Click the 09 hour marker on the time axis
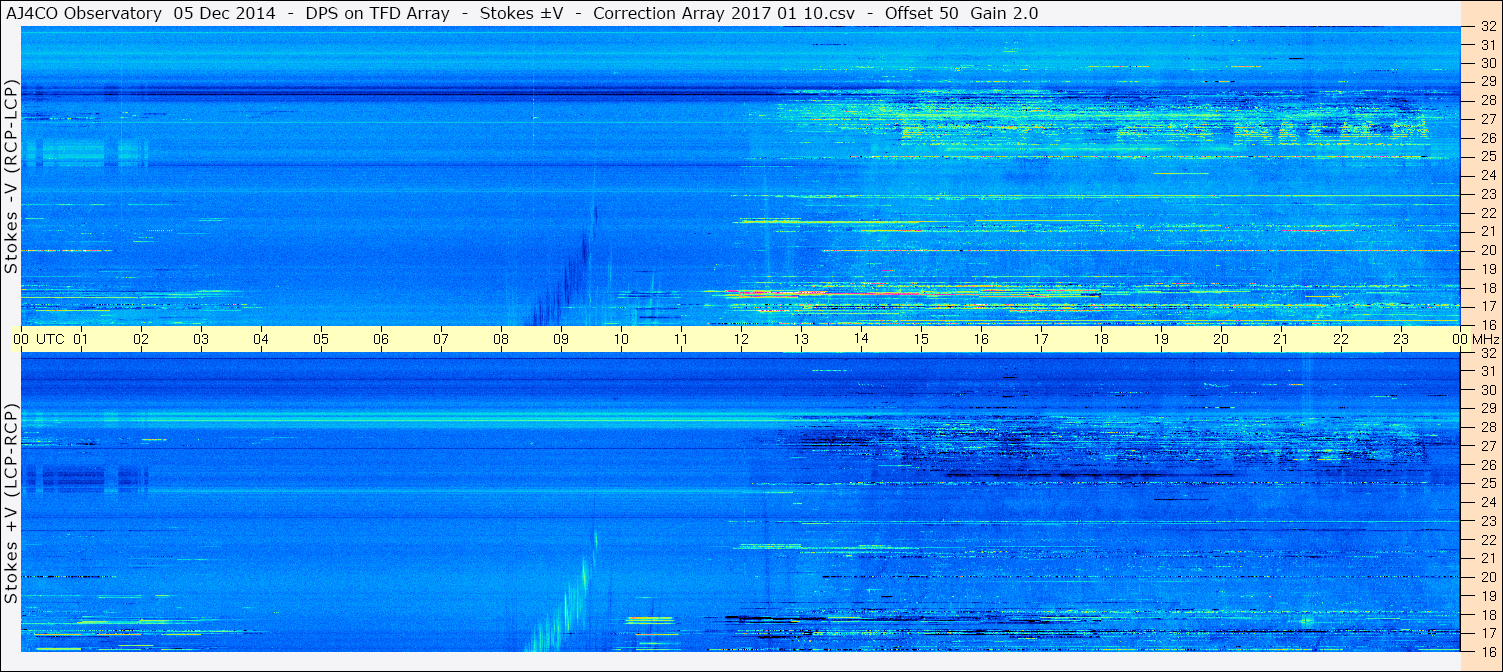 point(561,339)
